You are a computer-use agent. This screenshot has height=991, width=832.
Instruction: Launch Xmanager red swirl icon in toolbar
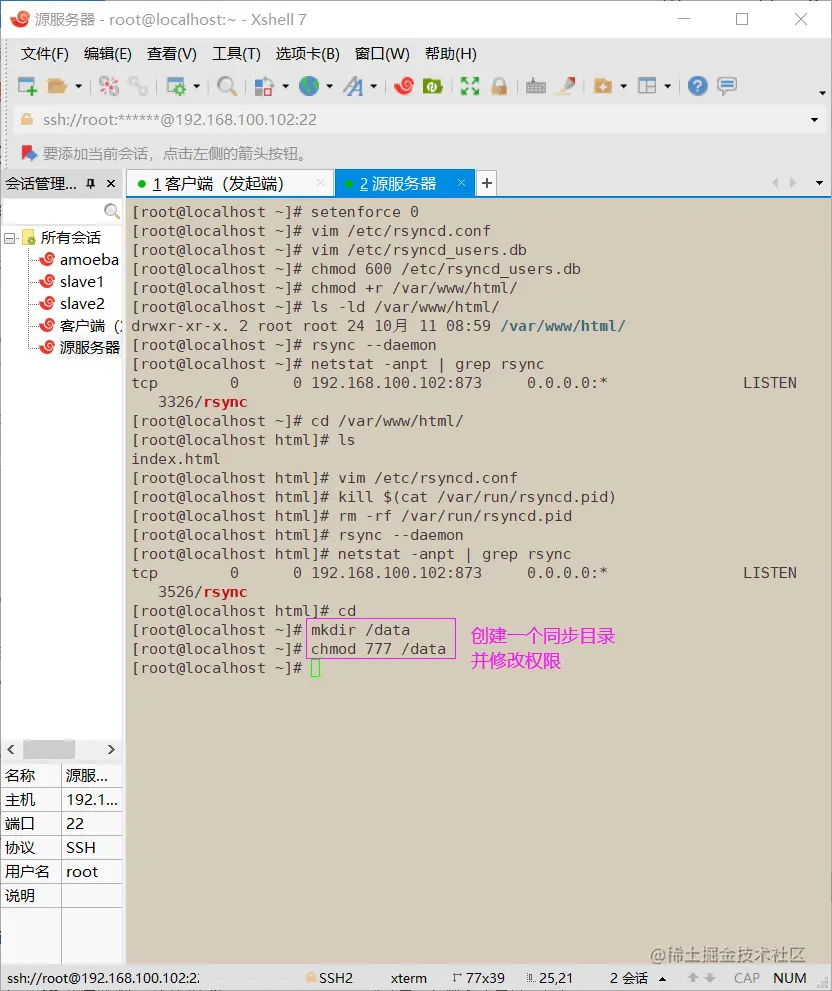(403, 86)
